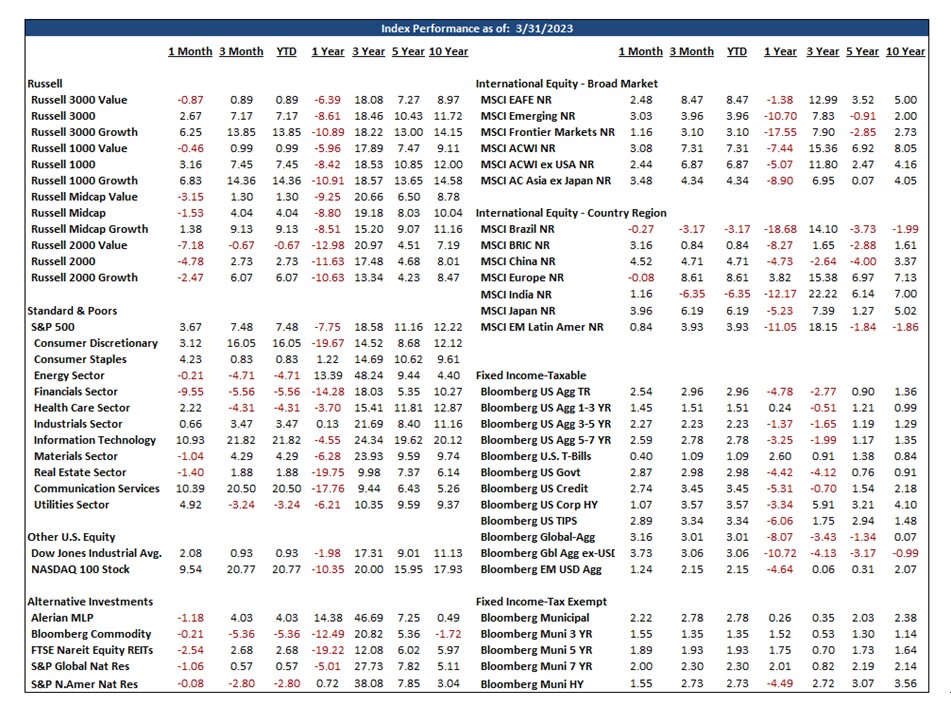The height and width of the screenshot is (709, 951).
Task: Click the 'Fixed Income-Tax Exempt' heading
Action: tap(541, 602)
